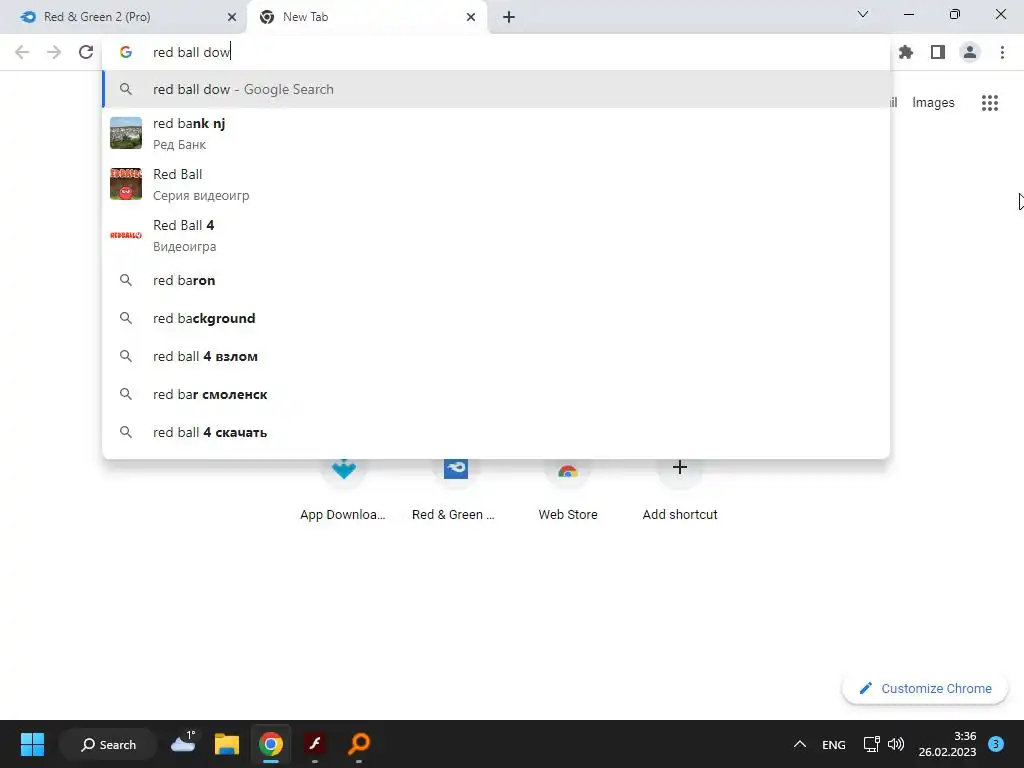Toggle the side panel icon

click(x=938, y=52)
